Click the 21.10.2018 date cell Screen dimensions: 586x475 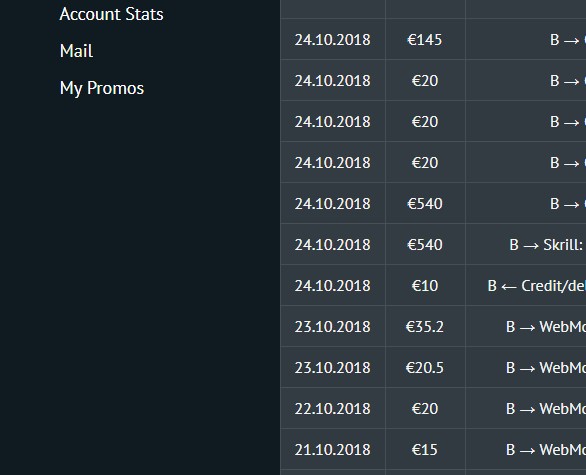click(x=333, y=450)
